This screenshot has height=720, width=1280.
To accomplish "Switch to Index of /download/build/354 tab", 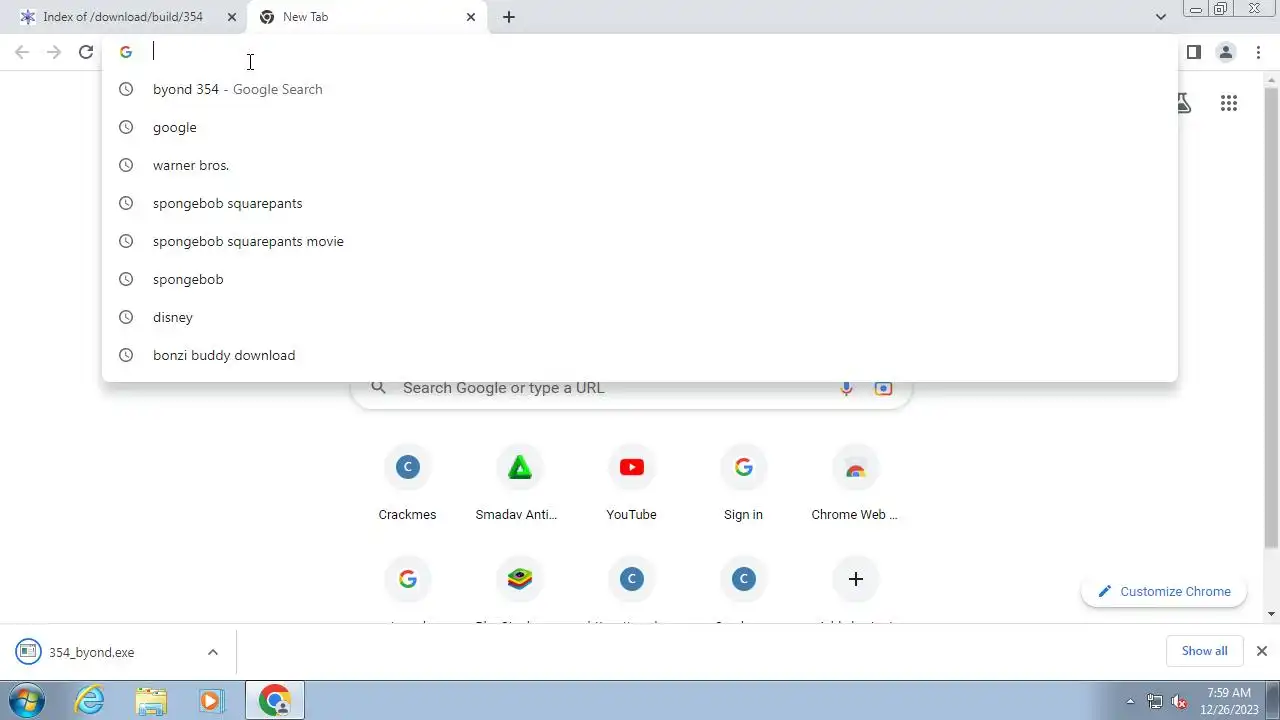I will (124, 17).
